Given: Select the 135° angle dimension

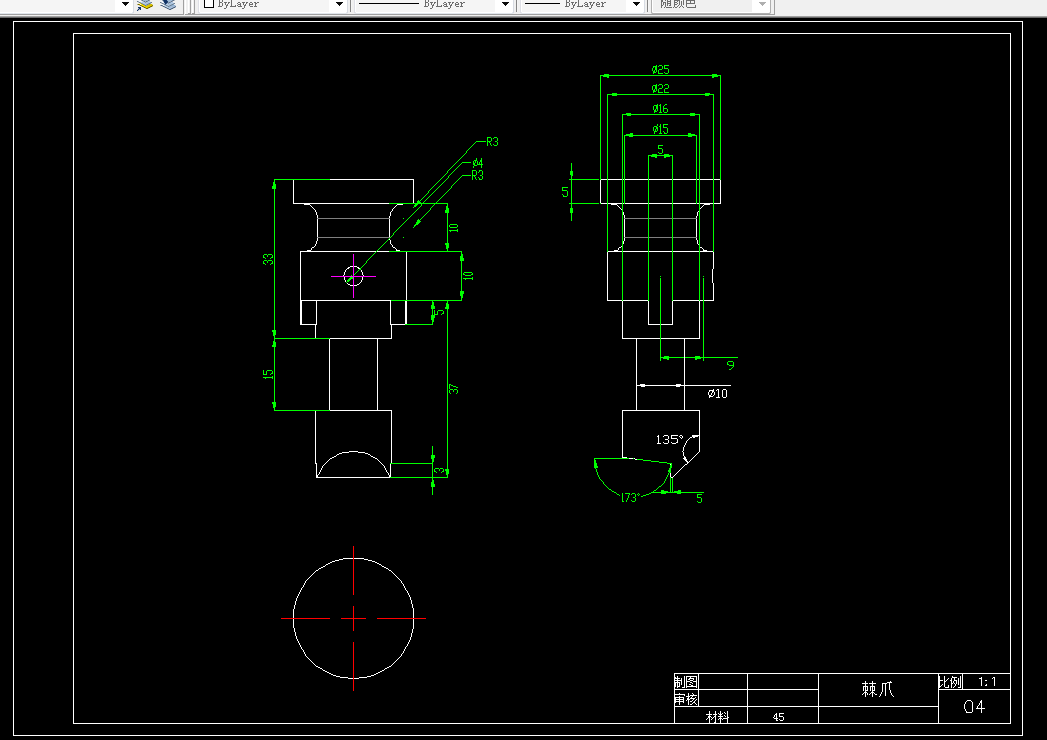Looking at the screenshot, I should [670, 439].
